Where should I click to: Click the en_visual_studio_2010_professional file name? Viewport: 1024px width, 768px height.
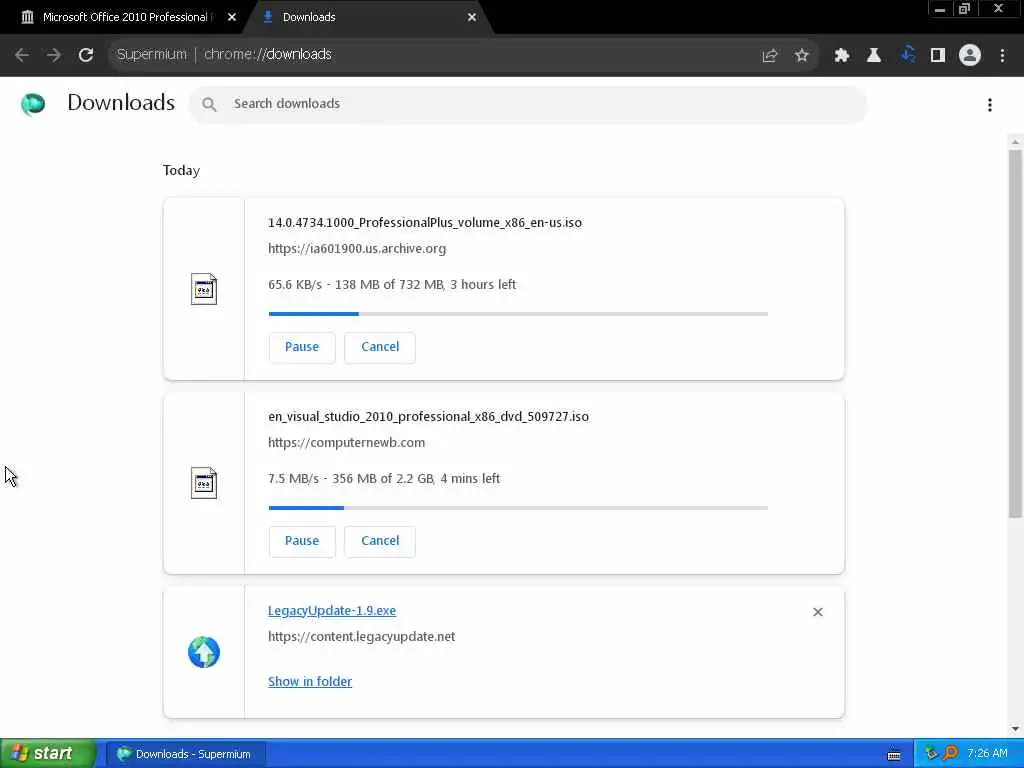tap(428, 417)
